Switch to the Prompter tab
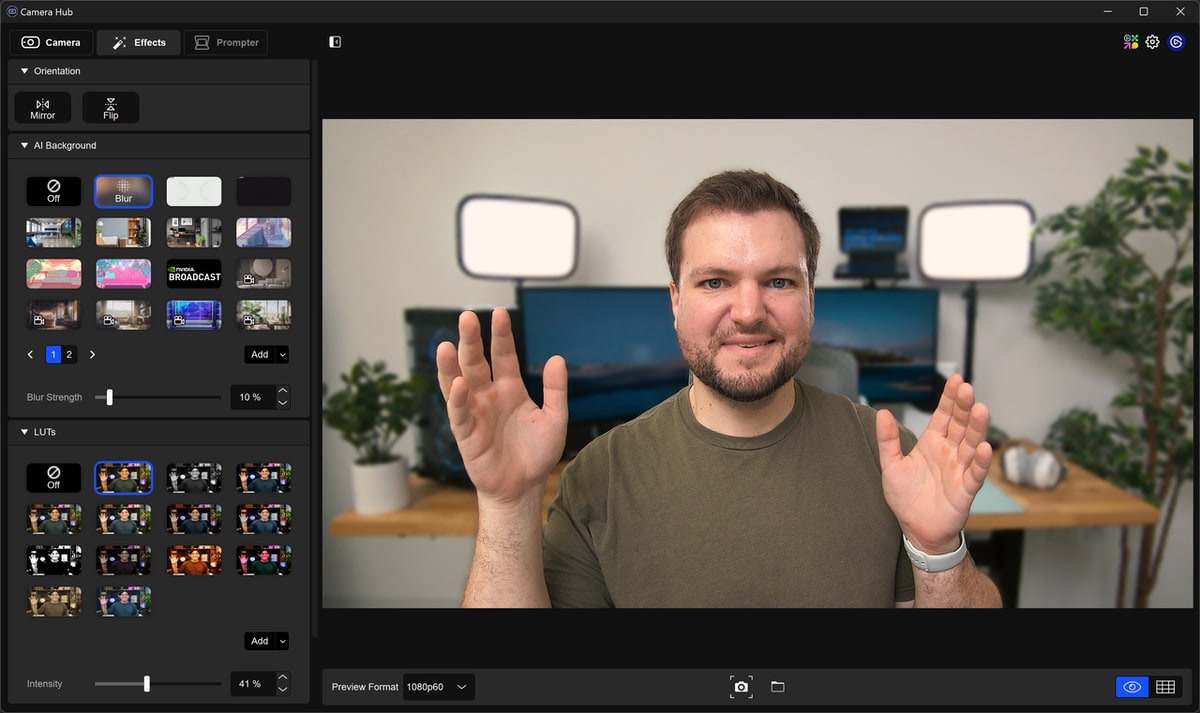 tap(225, 43)
